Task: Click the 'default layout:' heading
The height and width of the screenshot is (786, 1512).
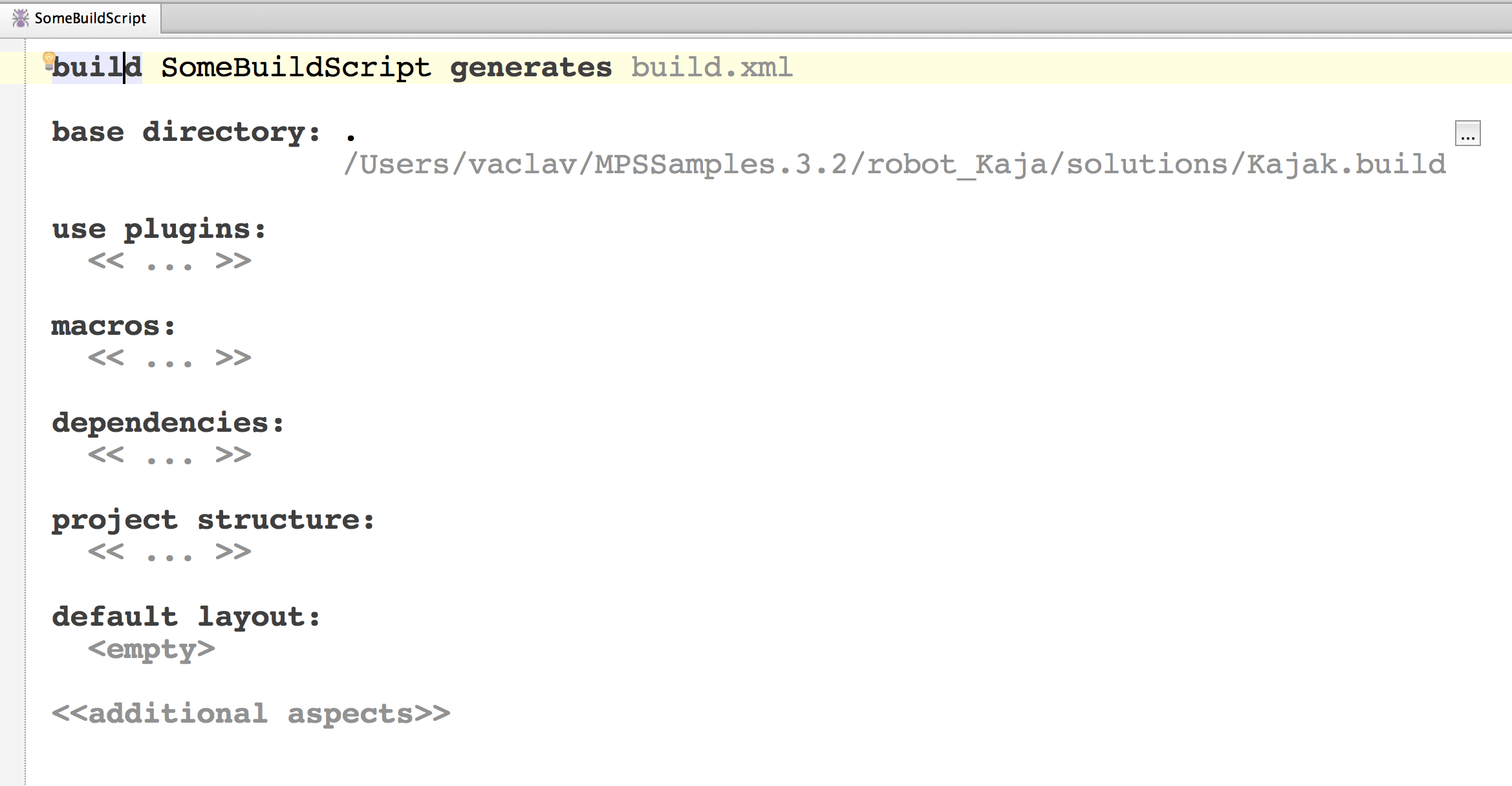Action: click(x=186, y=617)
